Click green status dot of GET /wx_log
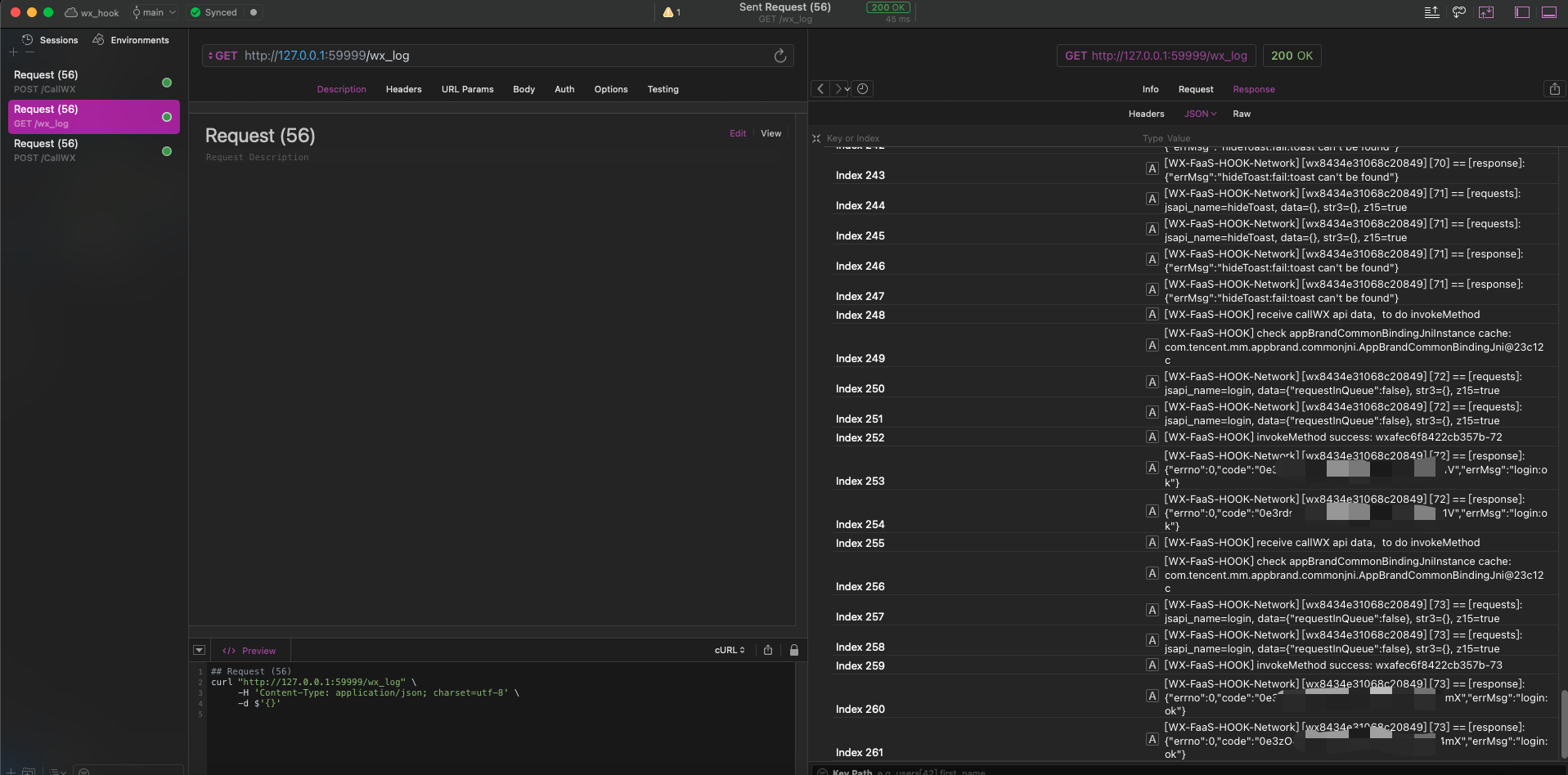 coord(167,117)
